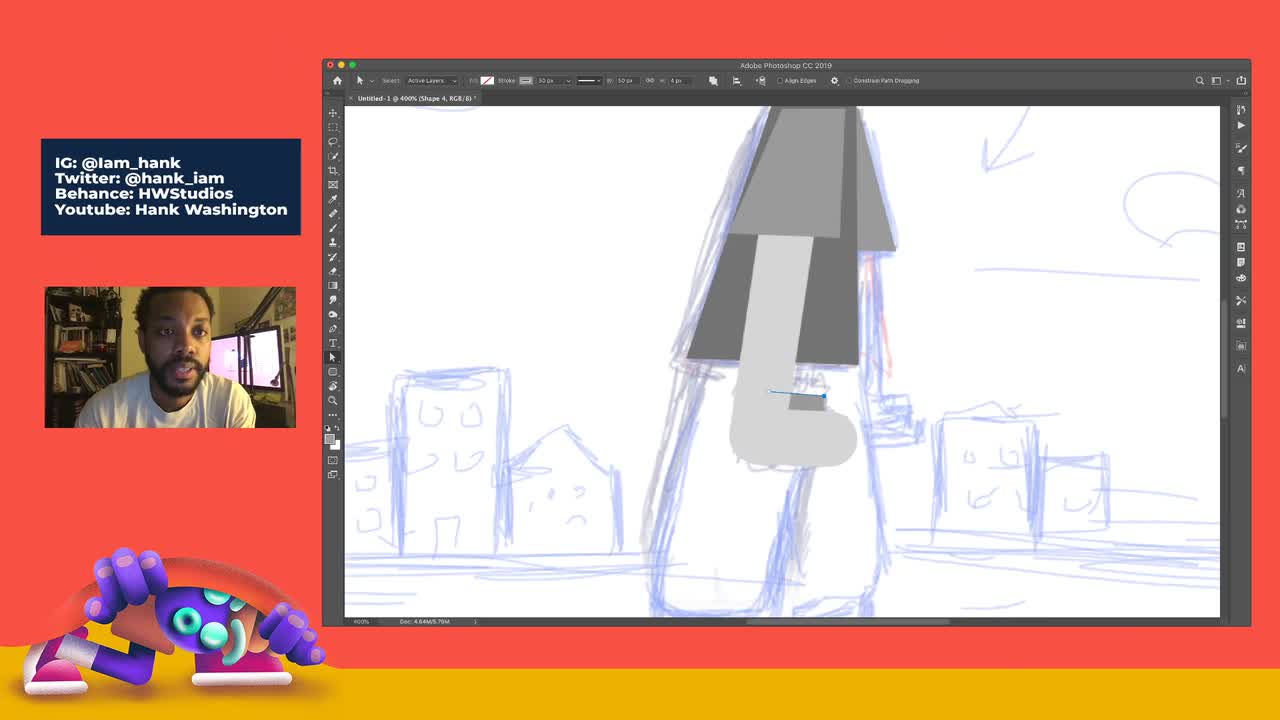Click the Fill color swatch
Viewport: 1280px width, 720px height.
pyautogui.click(x=487, y=80)
